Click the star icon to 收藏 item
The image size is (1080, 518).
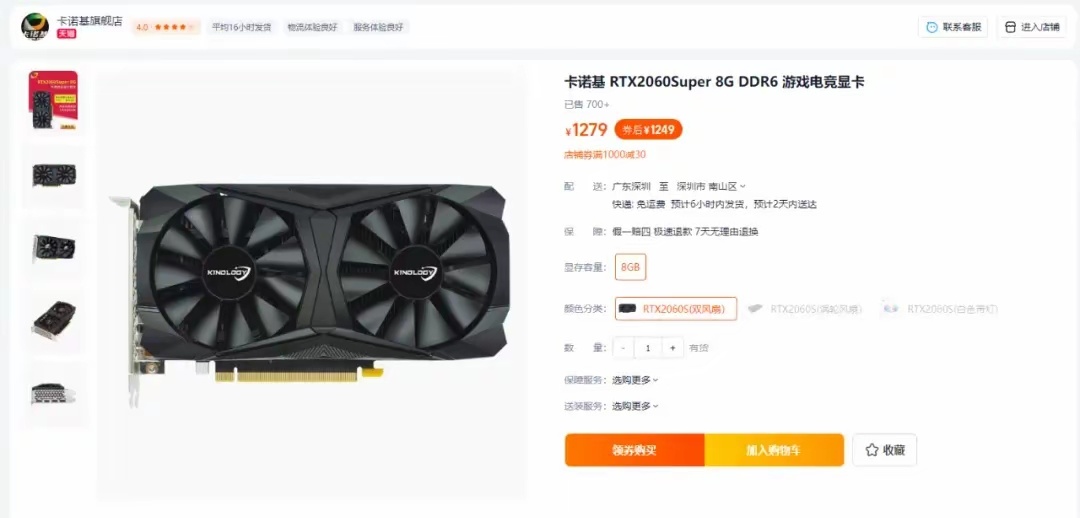click(871, 450)
